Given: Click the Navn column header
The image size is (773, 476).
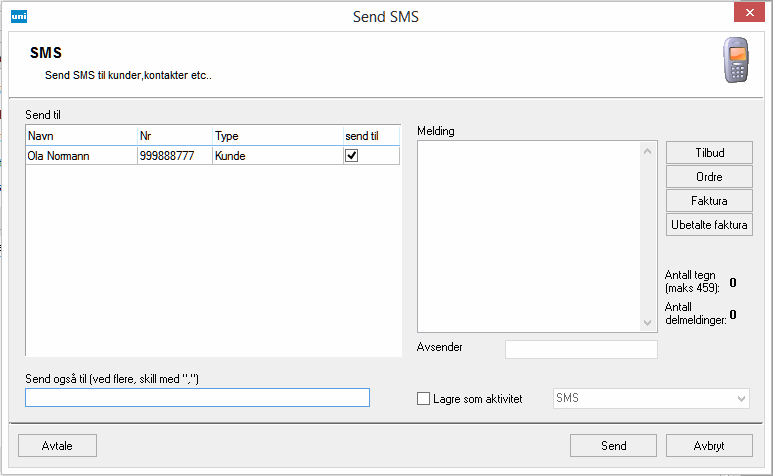Looking at the screenshot, I should [81, 136].
